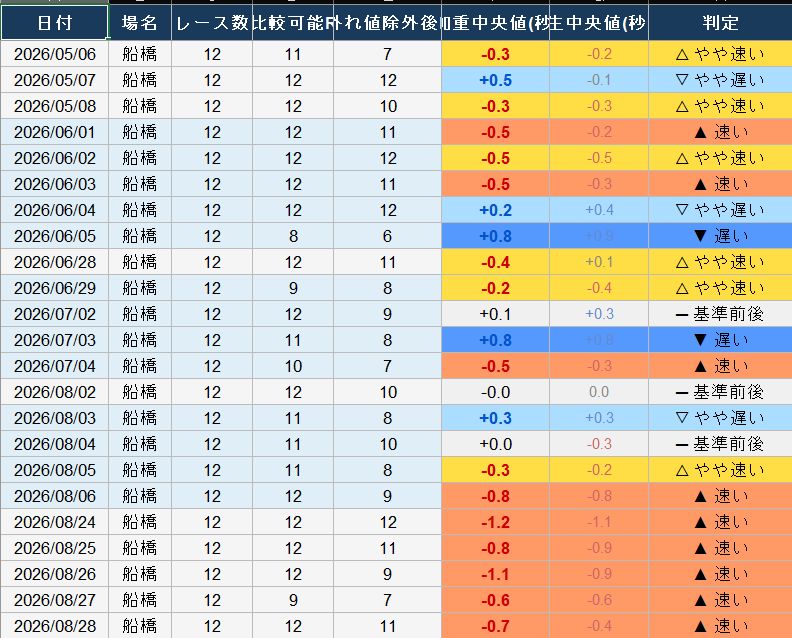This screenshot has width=792, height=638.
Task: Select comparable count 8 in 2026/06/05 row
Action: coord(293,236)
